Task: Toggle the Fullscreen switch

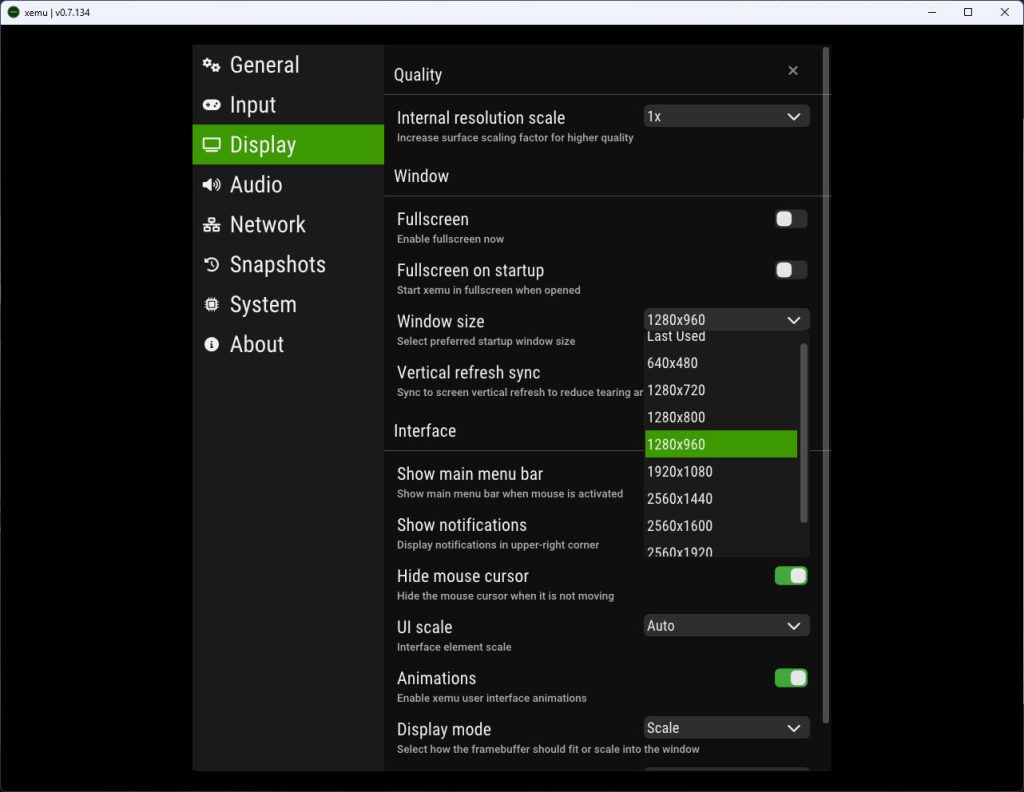Action: 791,219
